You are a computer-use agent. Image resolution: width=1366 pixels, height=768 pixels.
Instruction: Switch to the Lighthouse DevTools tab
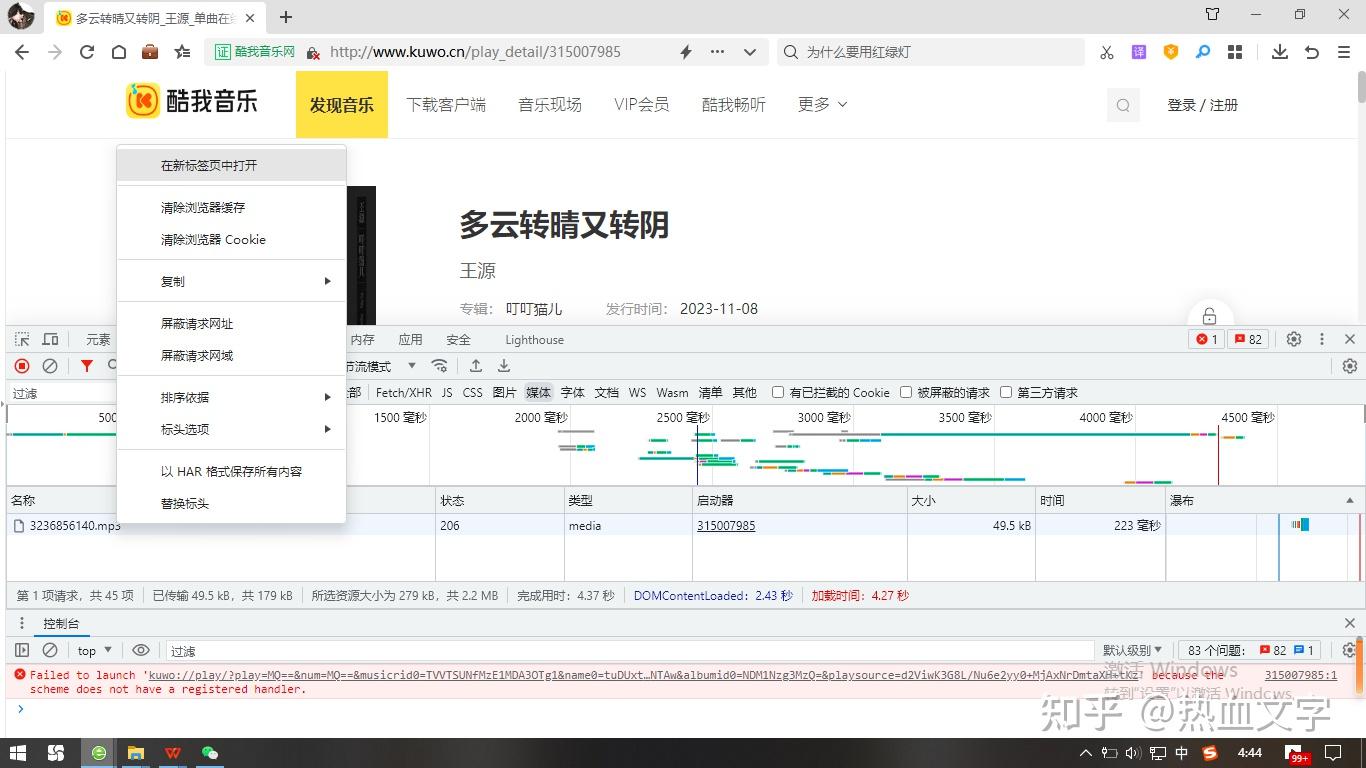[534, 340]
